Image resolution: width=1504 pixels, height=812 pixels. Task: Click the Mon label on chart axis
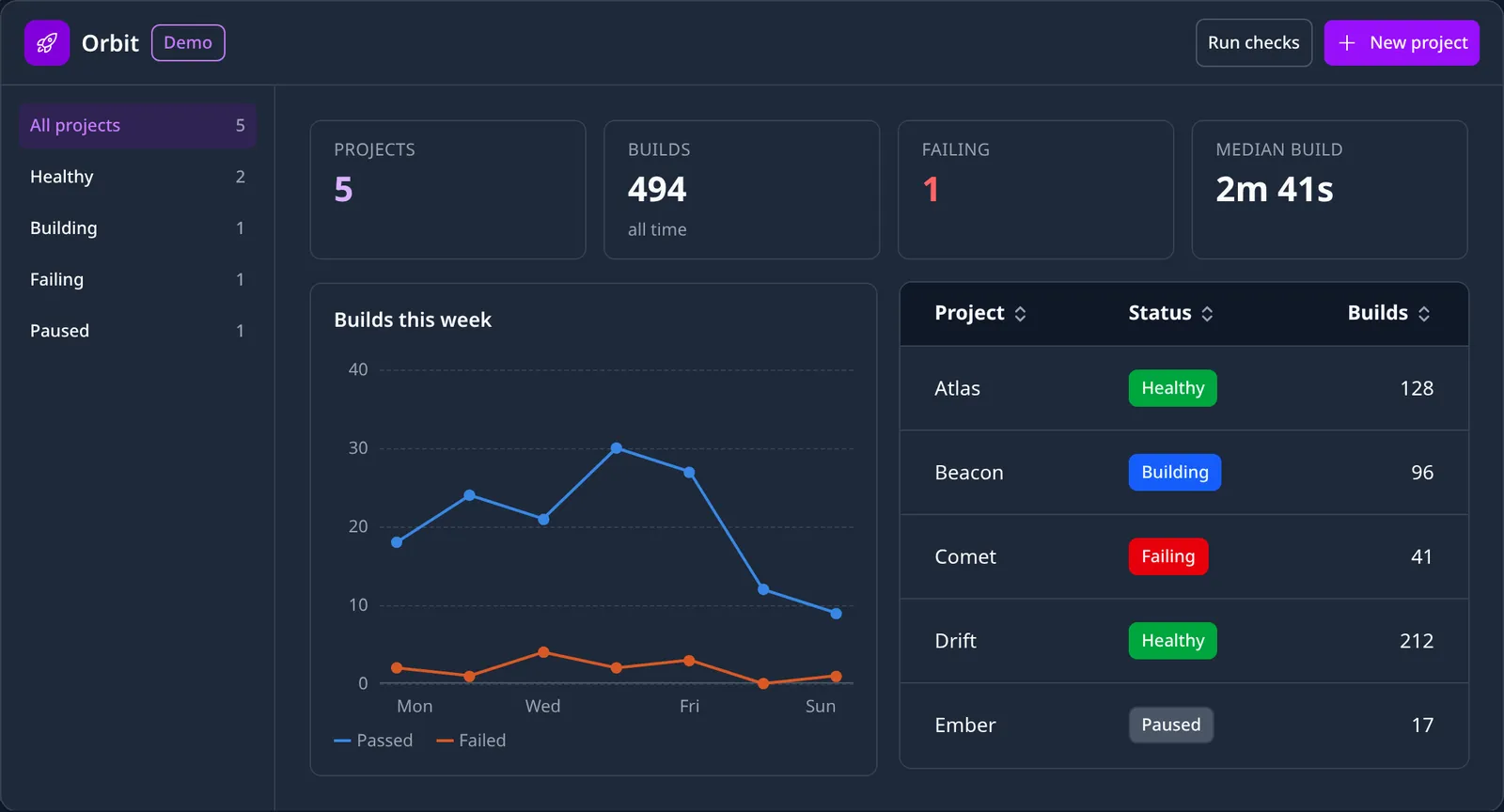[x=415, y=707]
